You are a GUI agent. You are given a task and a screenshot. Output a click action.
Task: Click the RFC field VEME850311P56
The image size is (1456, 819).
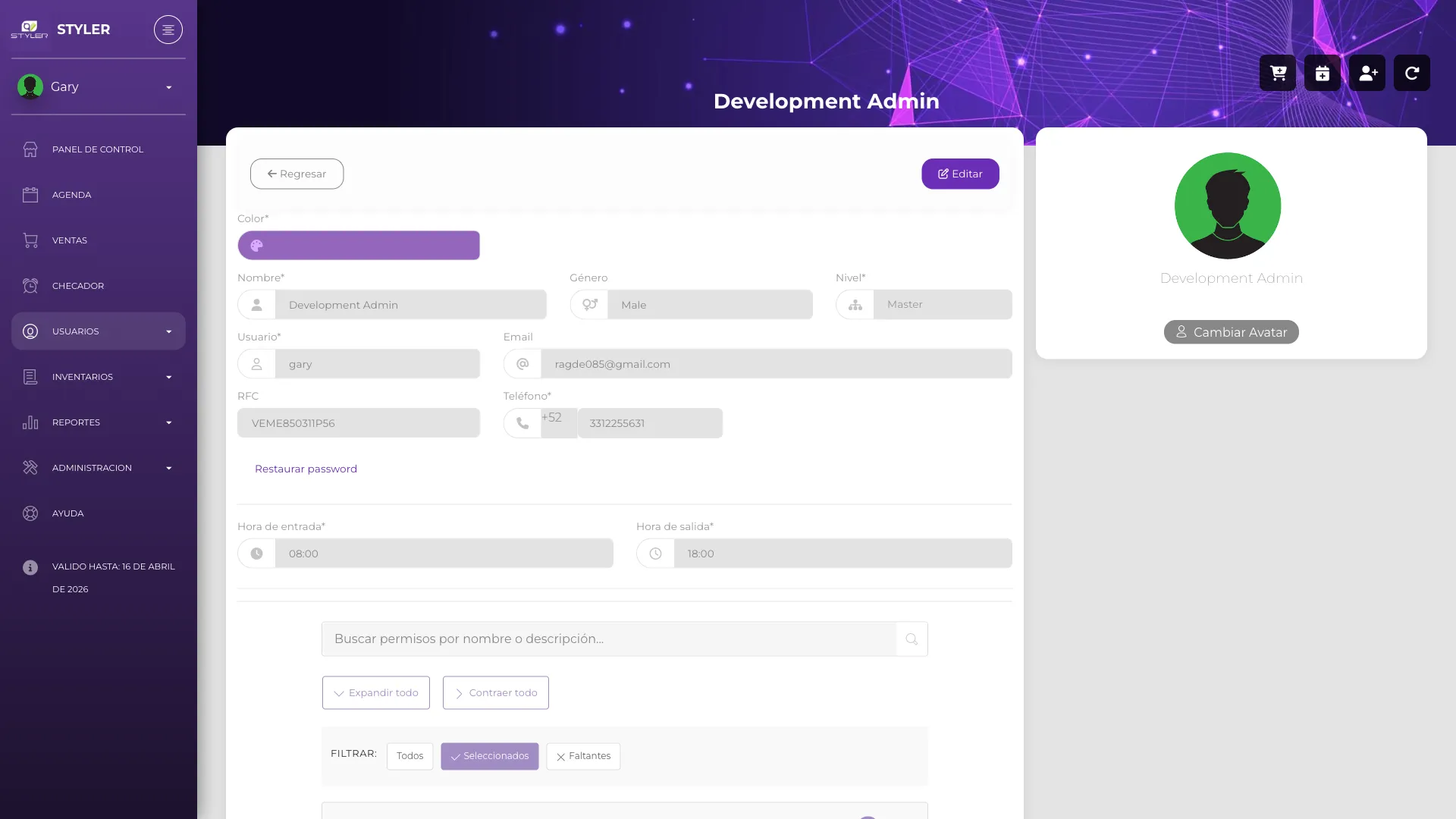pos(359,423)
